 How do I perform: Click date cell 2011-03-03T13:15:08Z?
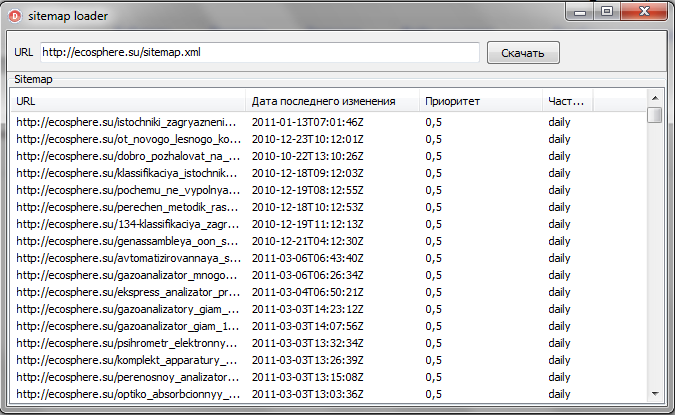pos(307,377)
